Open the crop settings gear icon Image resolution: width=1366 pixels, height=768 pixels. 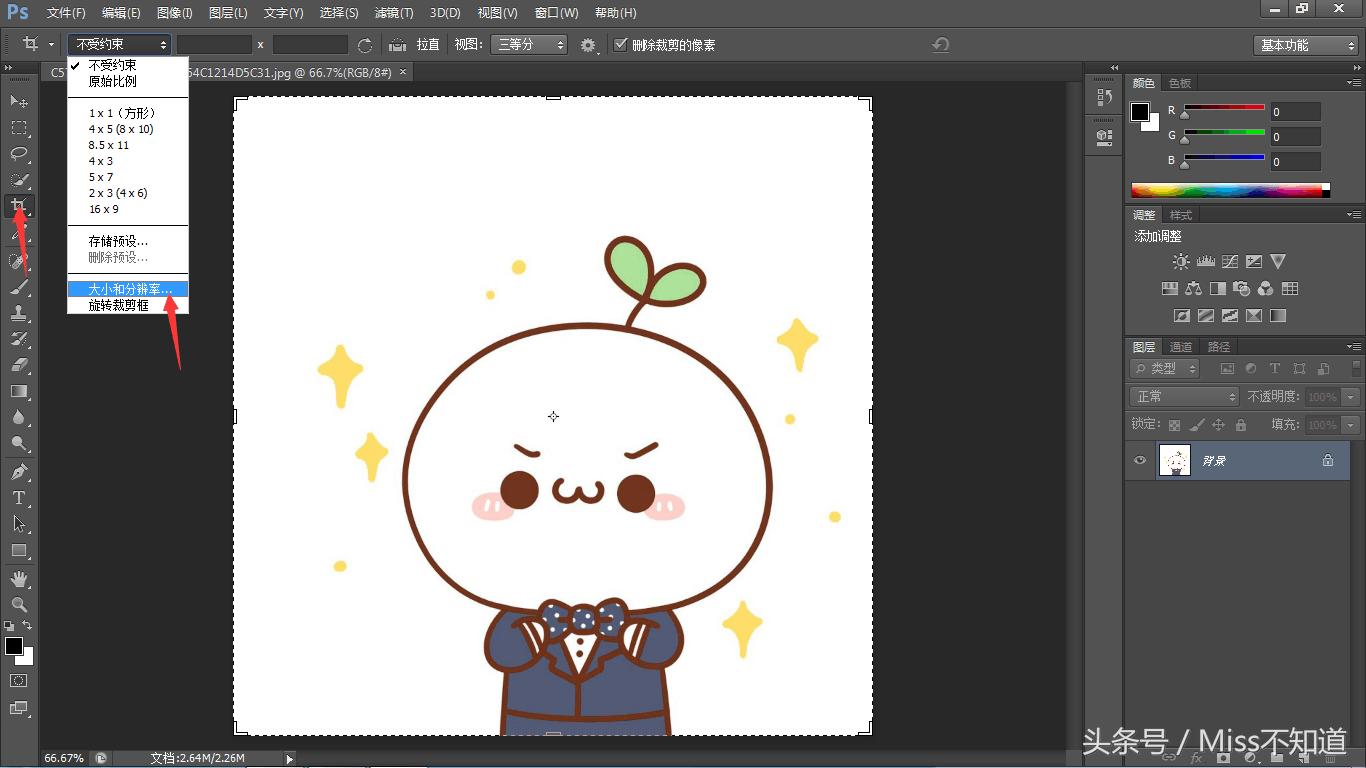point(588,45)
